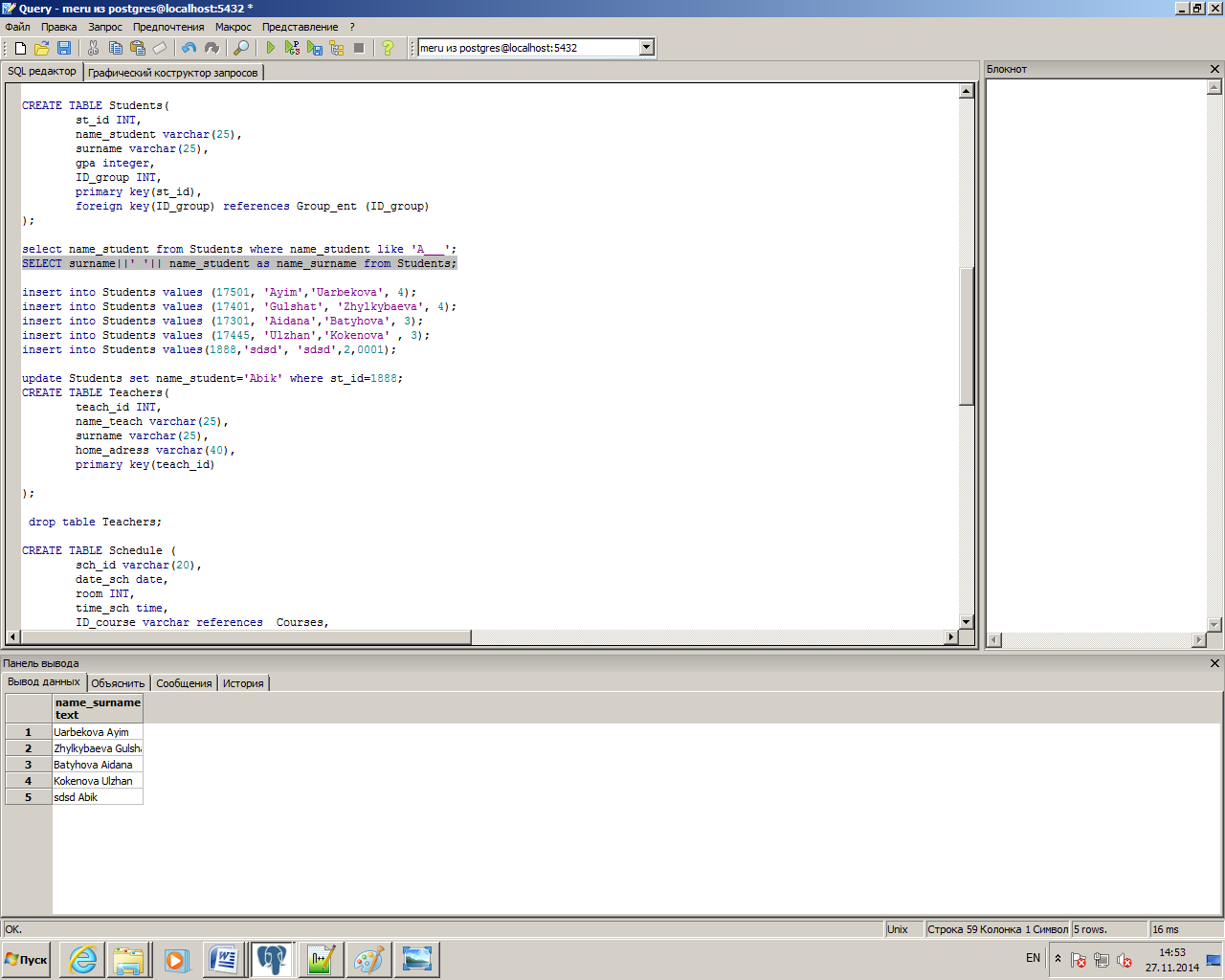Click 5 rows. in status bar

coord(1109,929)
